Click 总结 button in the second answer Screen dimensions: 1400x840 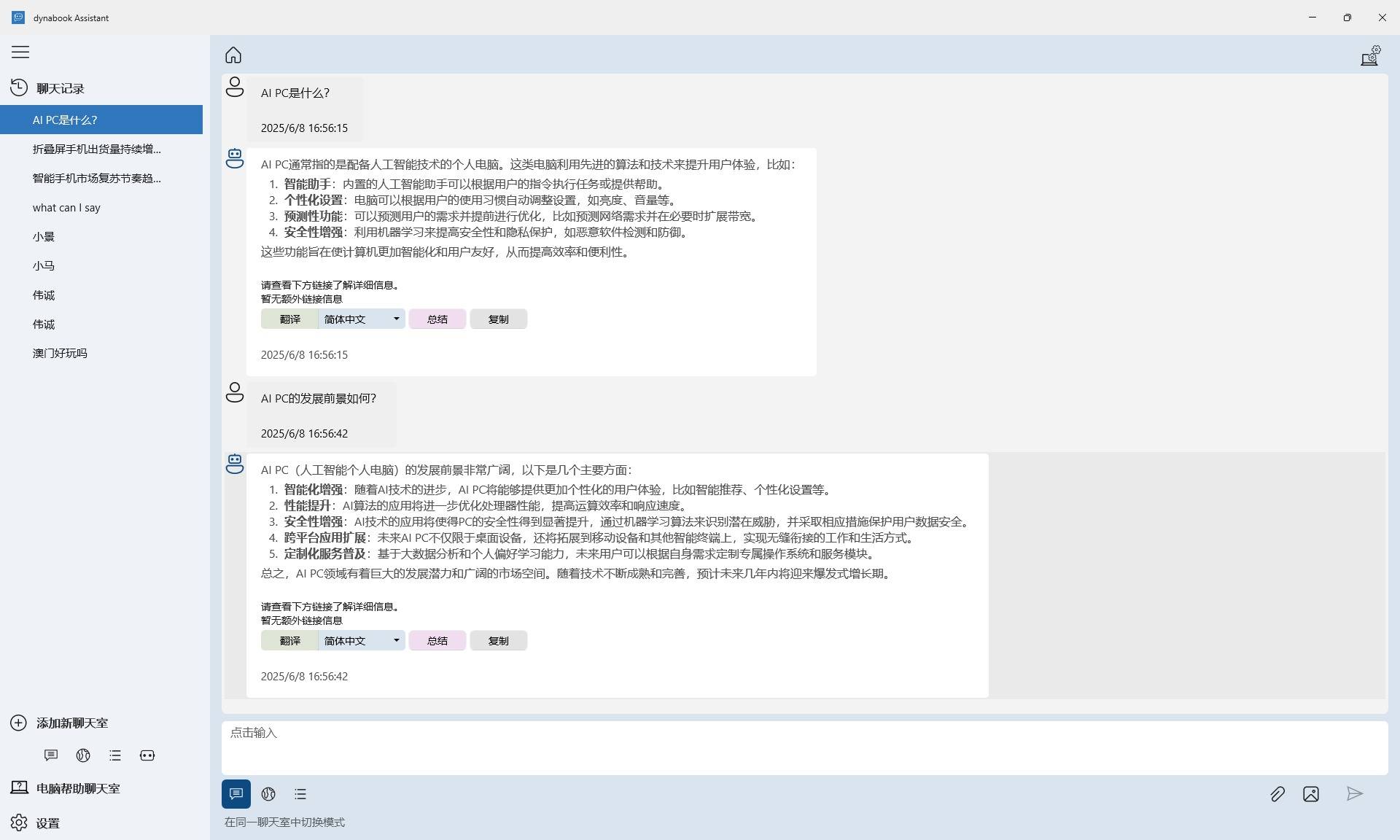pos(437,641)
